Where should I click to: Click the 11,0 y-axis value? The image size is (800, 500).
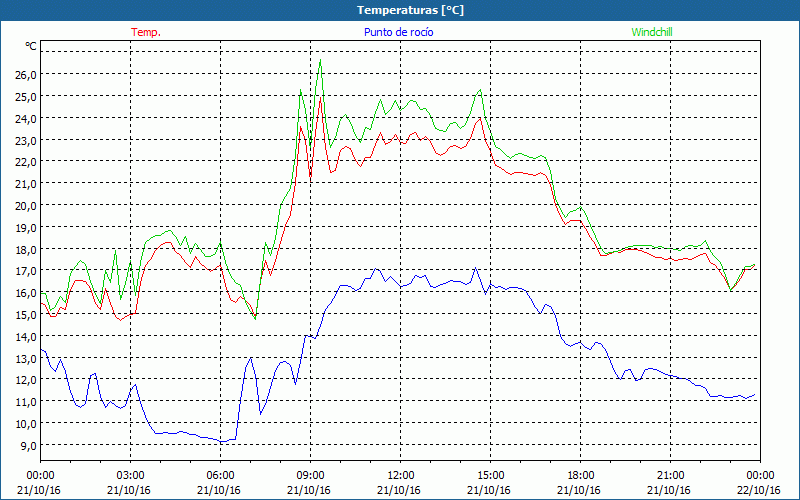click(26, 402)
